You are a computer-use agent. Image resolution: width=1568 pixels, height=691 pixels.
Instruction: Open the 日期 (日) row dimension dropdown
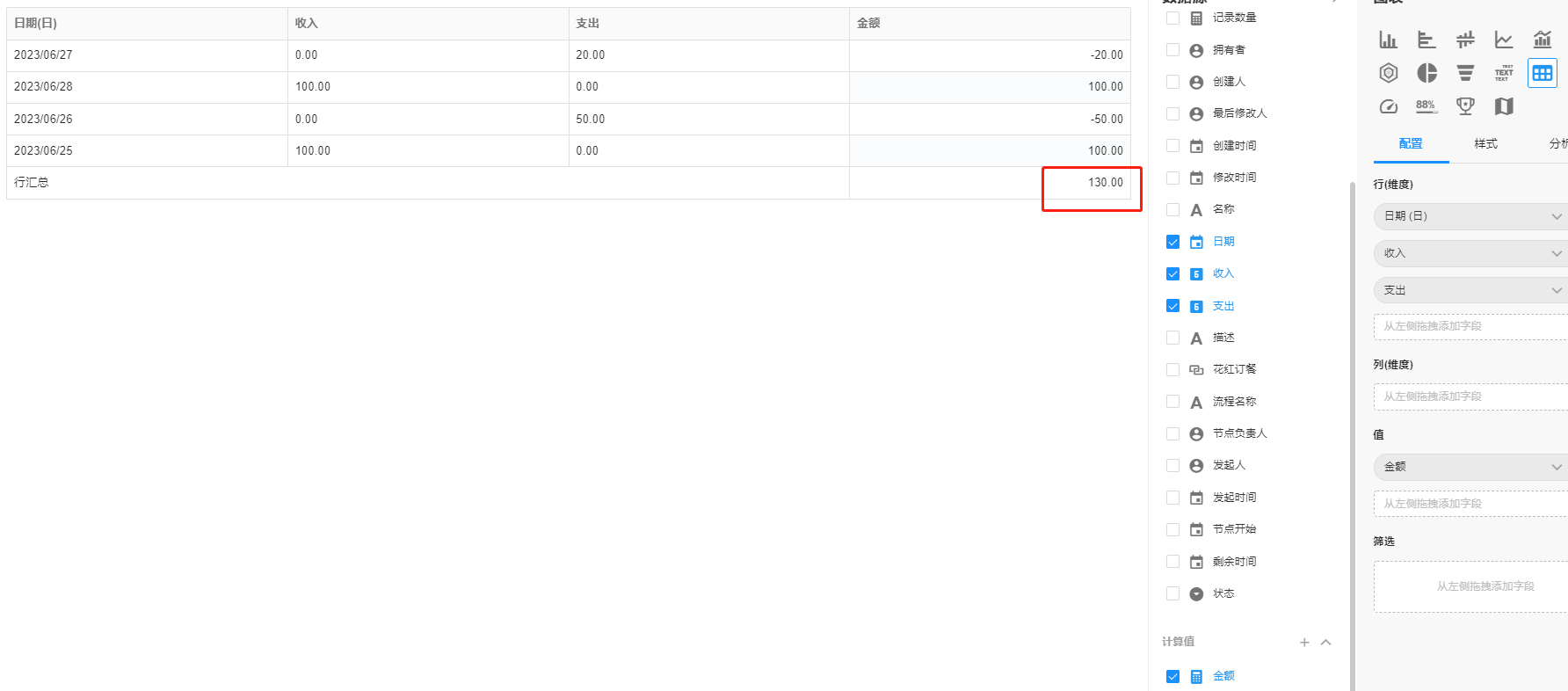(1470, 216)
